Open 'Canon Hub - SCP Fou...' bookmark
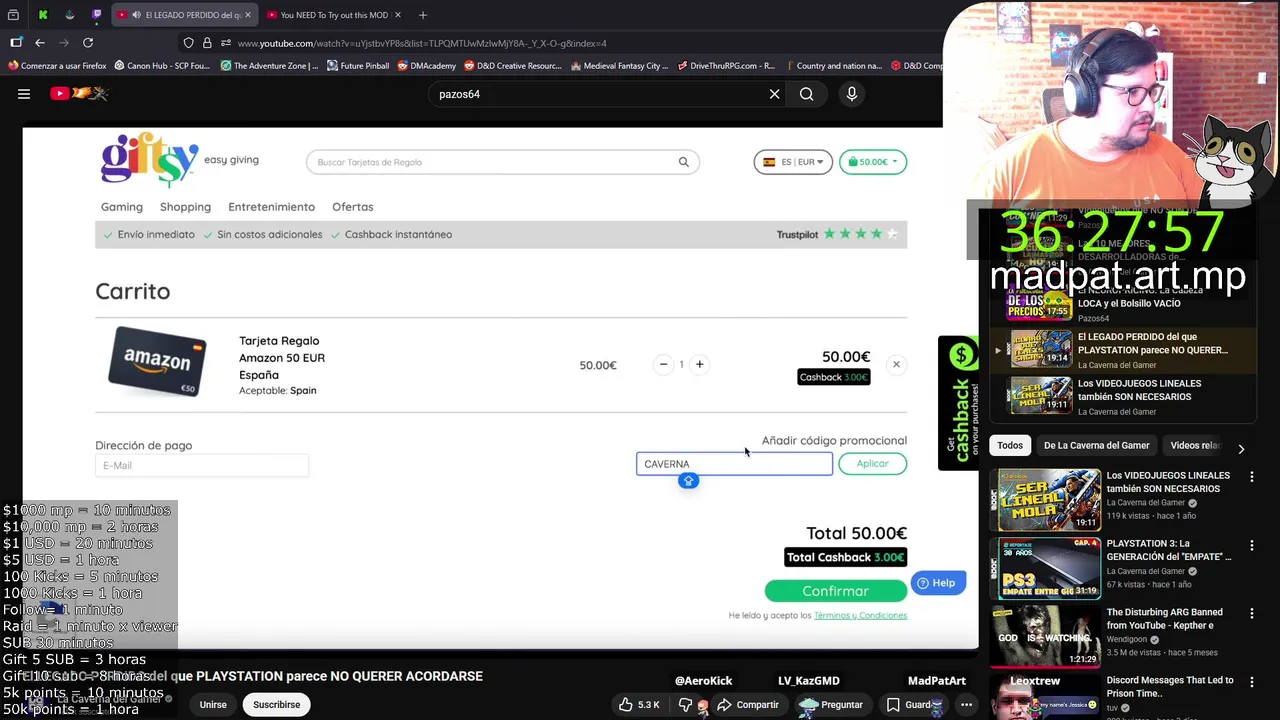This screenshot has width=1280, height=720. point(162,66)
